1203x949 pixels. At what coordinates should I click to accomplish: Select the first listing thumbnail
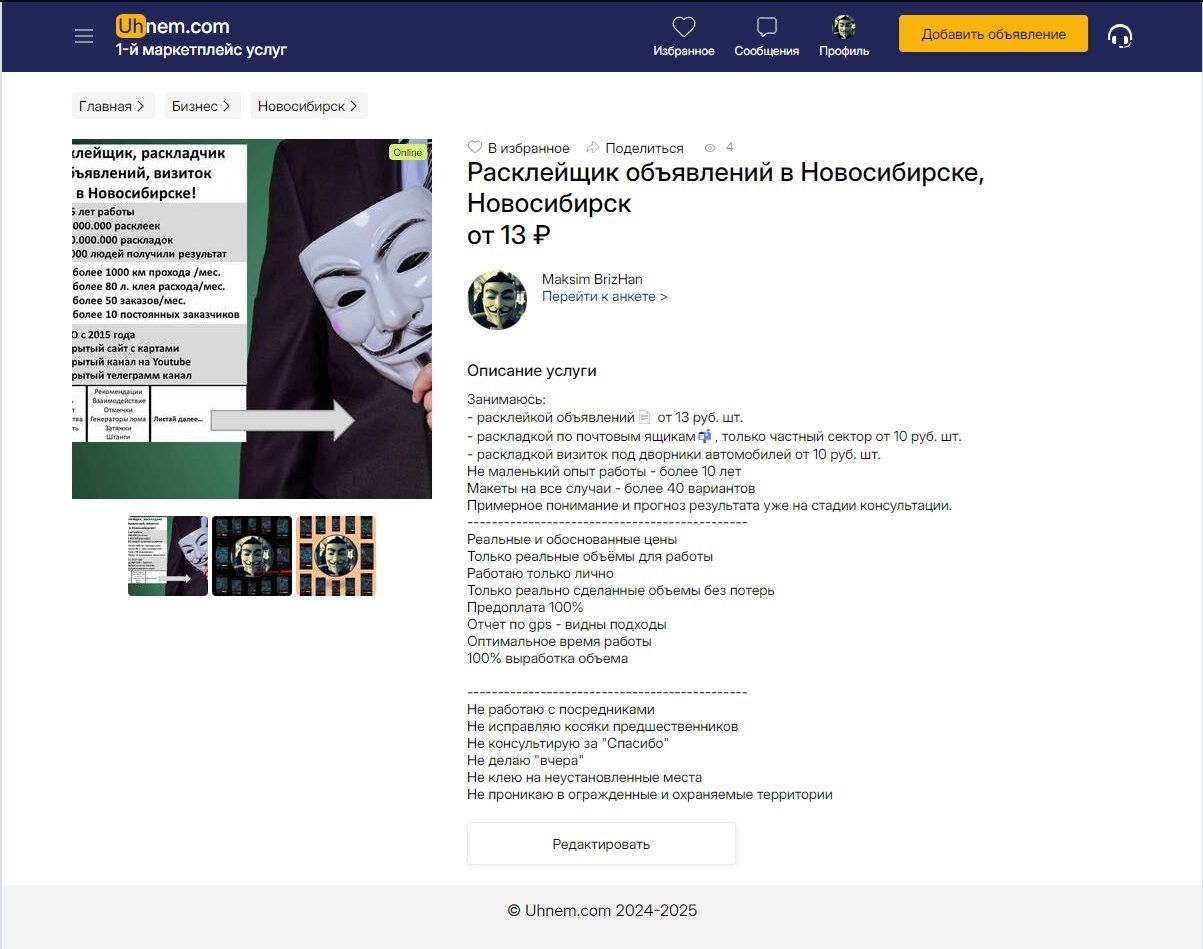167,555
